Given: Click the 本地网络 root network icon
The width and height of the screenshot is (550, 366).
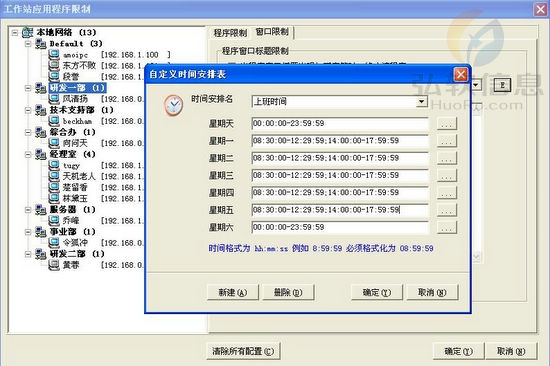Looking at the screenshot, I should (27, 32).
